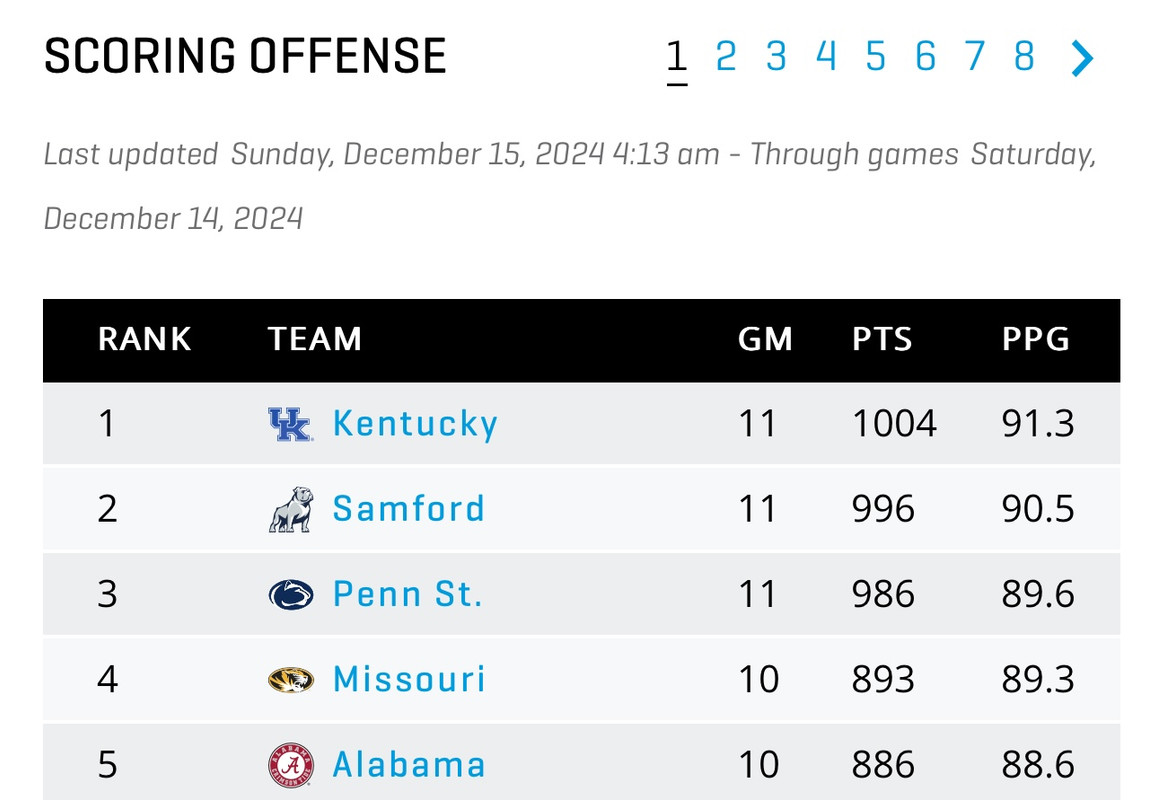Click the Penn State lion logo
This screenshot has height=800, width=1158.
tap(291, 595)
